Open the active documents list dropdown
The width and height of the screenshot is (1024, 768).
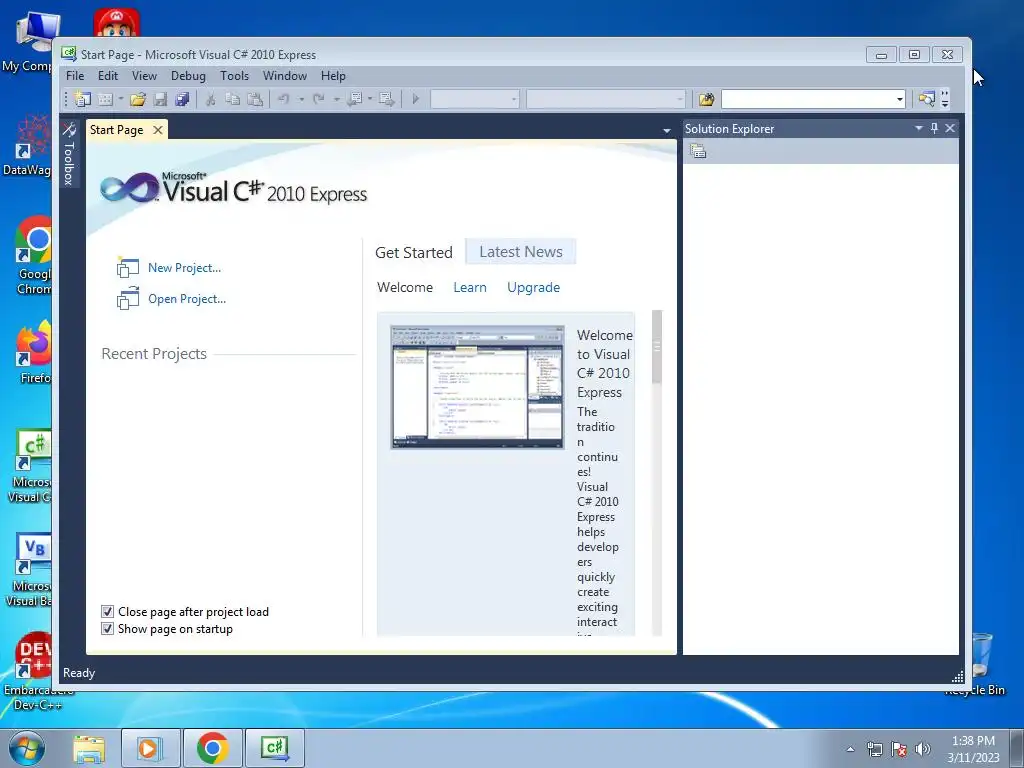[x=666, y=131]
